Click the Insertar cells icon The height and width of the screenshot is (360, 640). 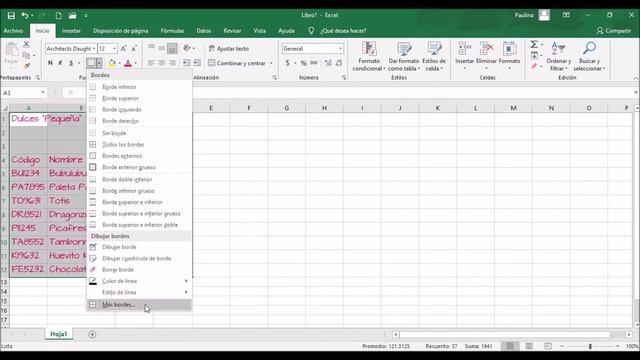(464, 48)
